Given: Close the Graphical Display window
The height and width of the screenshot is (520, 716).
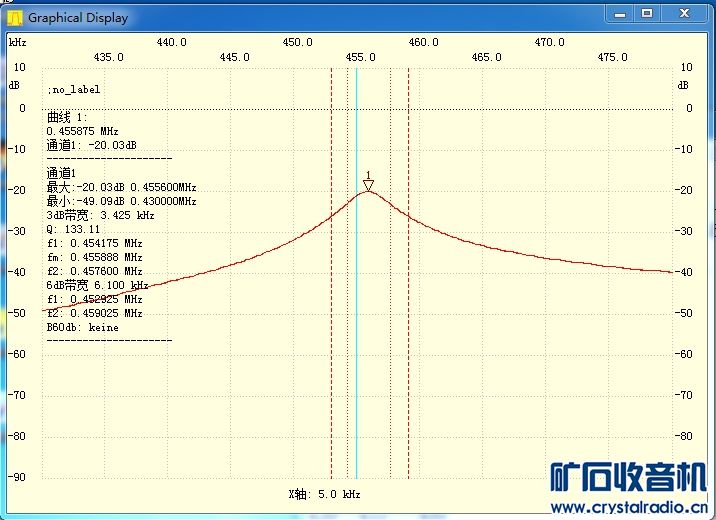Looking at the screenshot, I should [684, 14].
